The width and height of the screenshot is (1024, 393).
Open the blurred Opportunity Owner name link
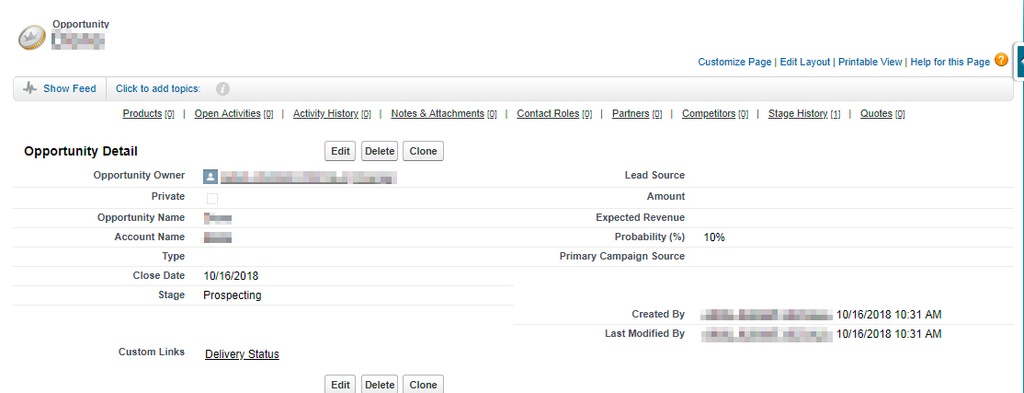308,177
